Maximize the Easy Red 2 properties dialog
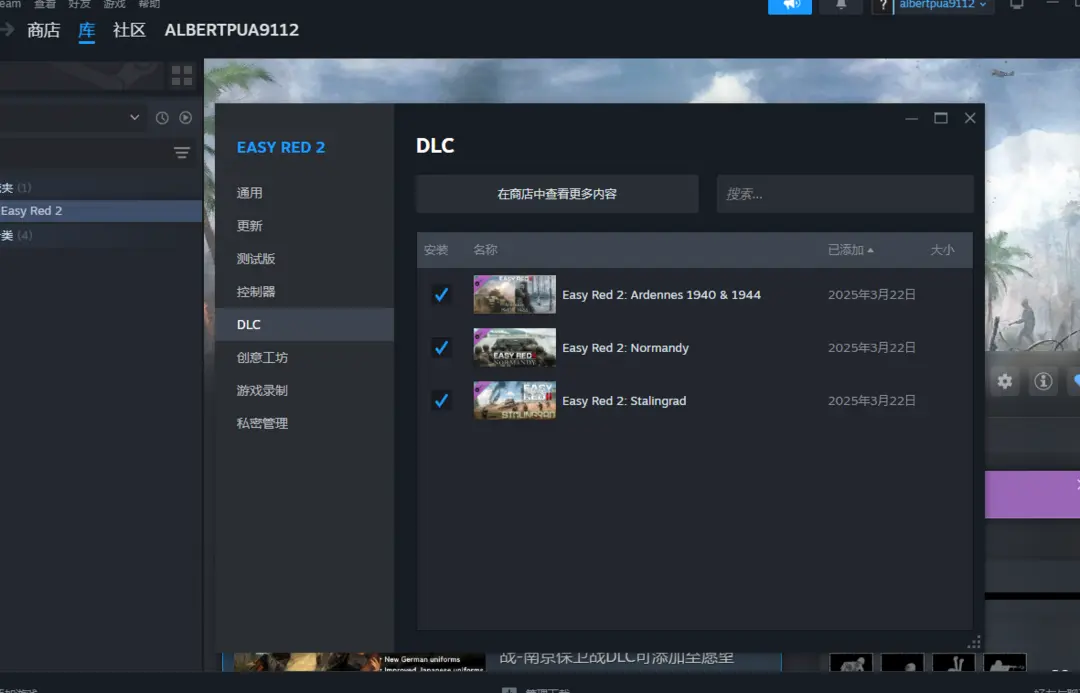Image resolution: width=1080 pixels, height=693 pixels. coord(941,118)
